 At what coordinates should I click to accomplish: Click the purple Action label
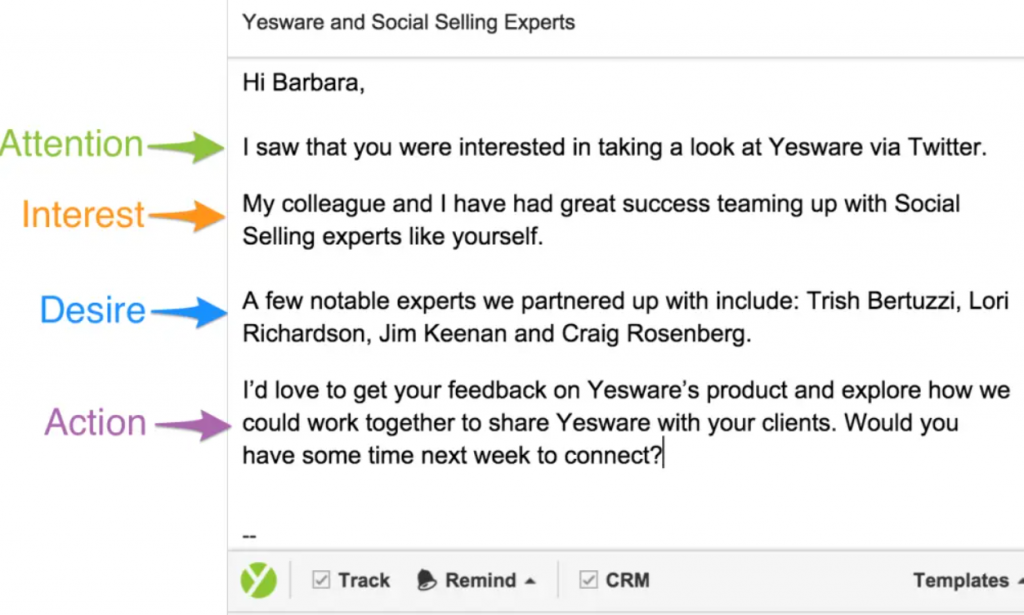point(95,423)
